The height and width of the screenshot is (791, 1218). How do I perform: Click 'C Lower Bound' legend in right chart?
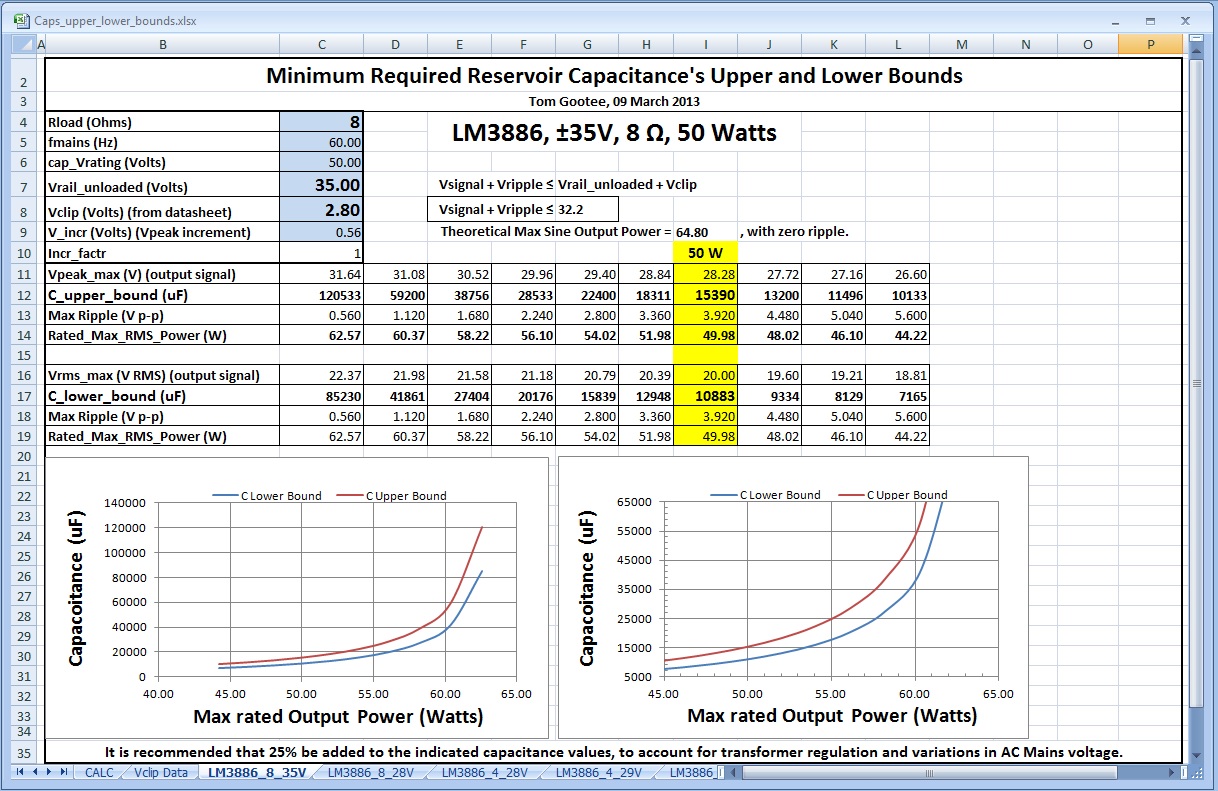766,495
